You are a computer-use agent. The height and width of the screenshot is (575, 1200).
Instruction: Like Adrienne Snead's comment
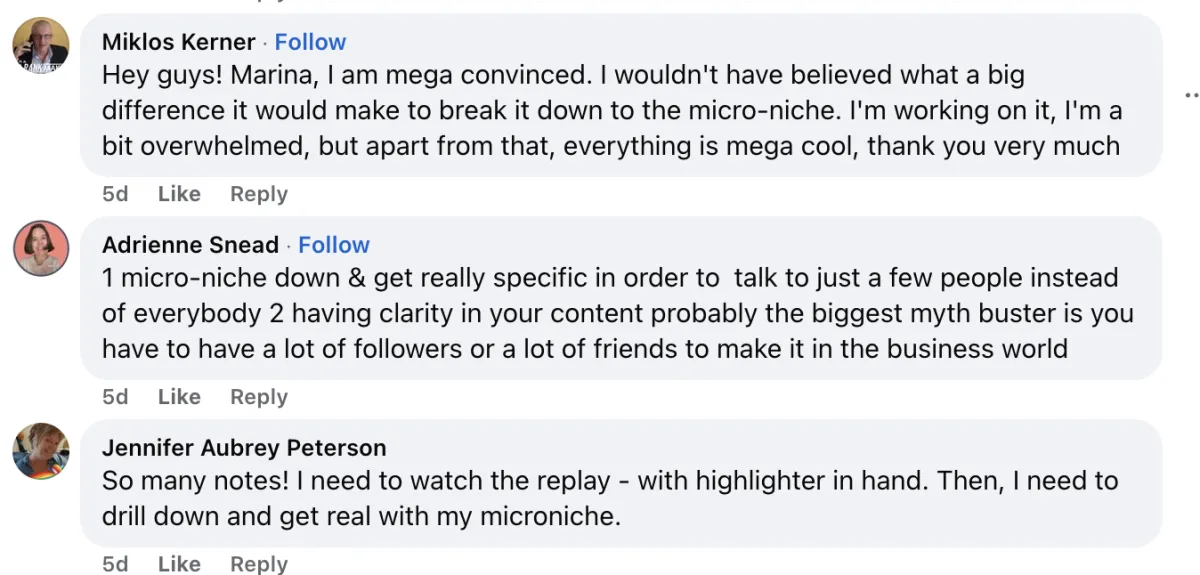tap(179, 397)
